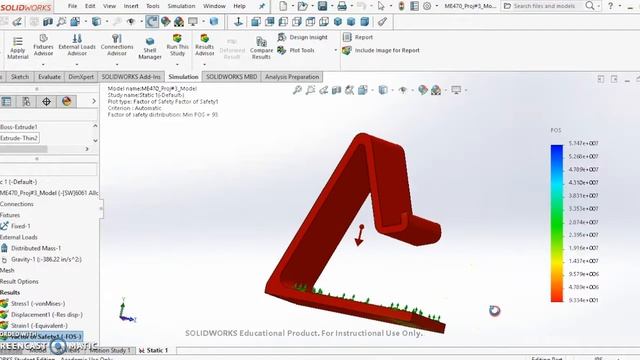Switch to Analysis Preparation tab
This screenshot has width=640, height=360.
pos(292,77)
